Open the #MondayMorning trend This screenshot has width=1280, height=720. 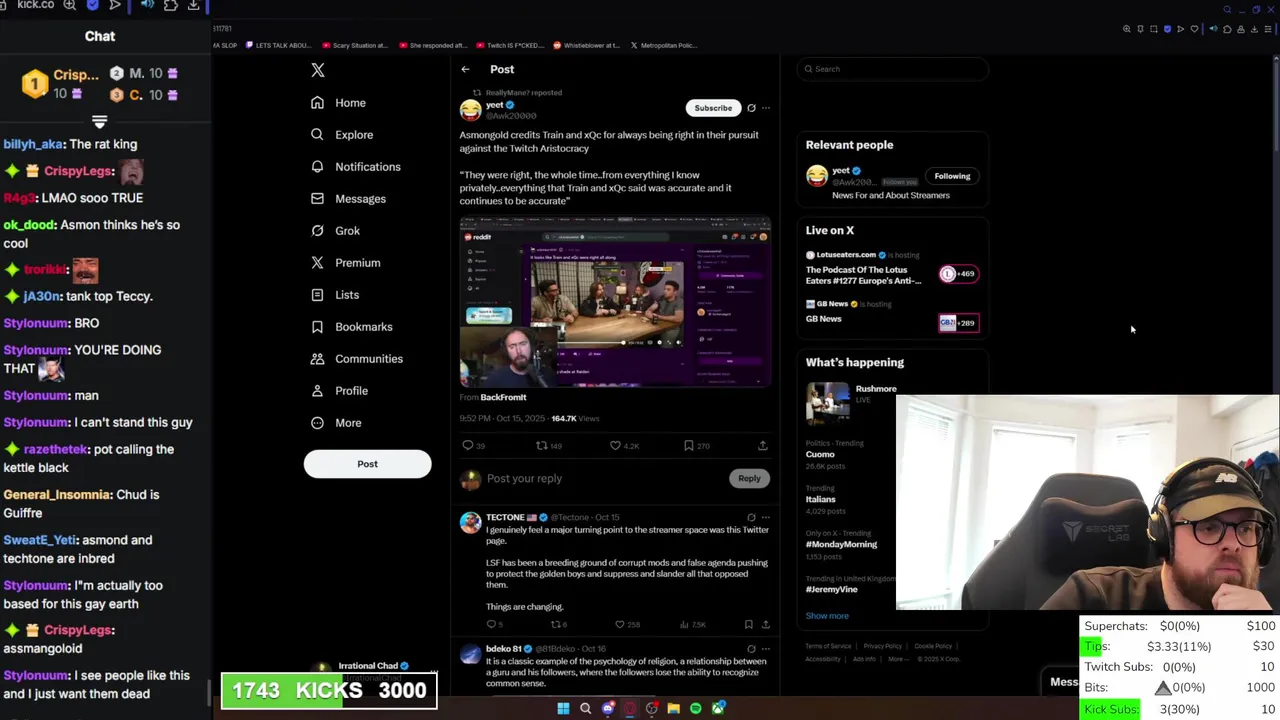[x=842, y=544]
